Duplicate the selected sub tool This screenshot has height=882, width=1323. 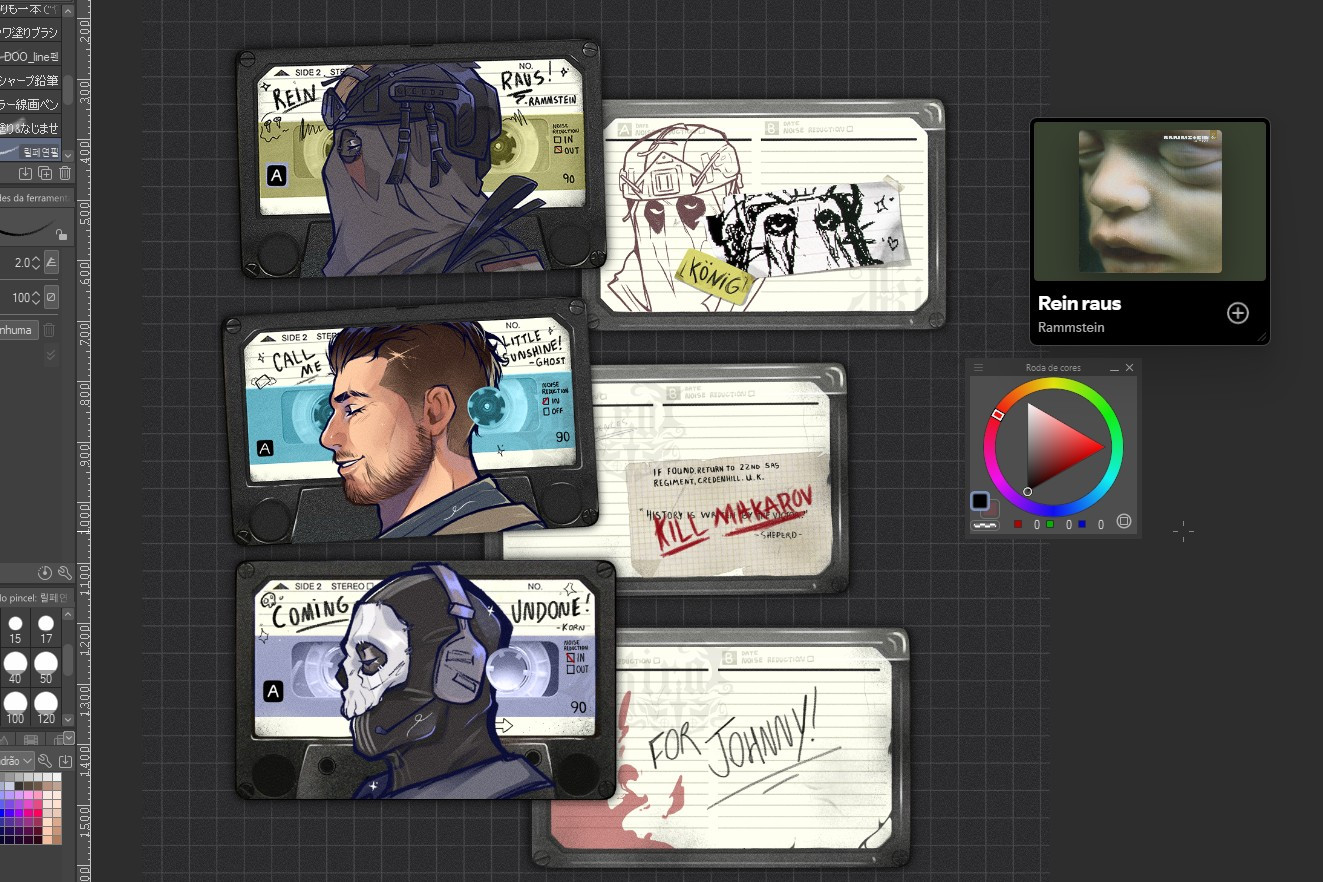coord(45,173)
